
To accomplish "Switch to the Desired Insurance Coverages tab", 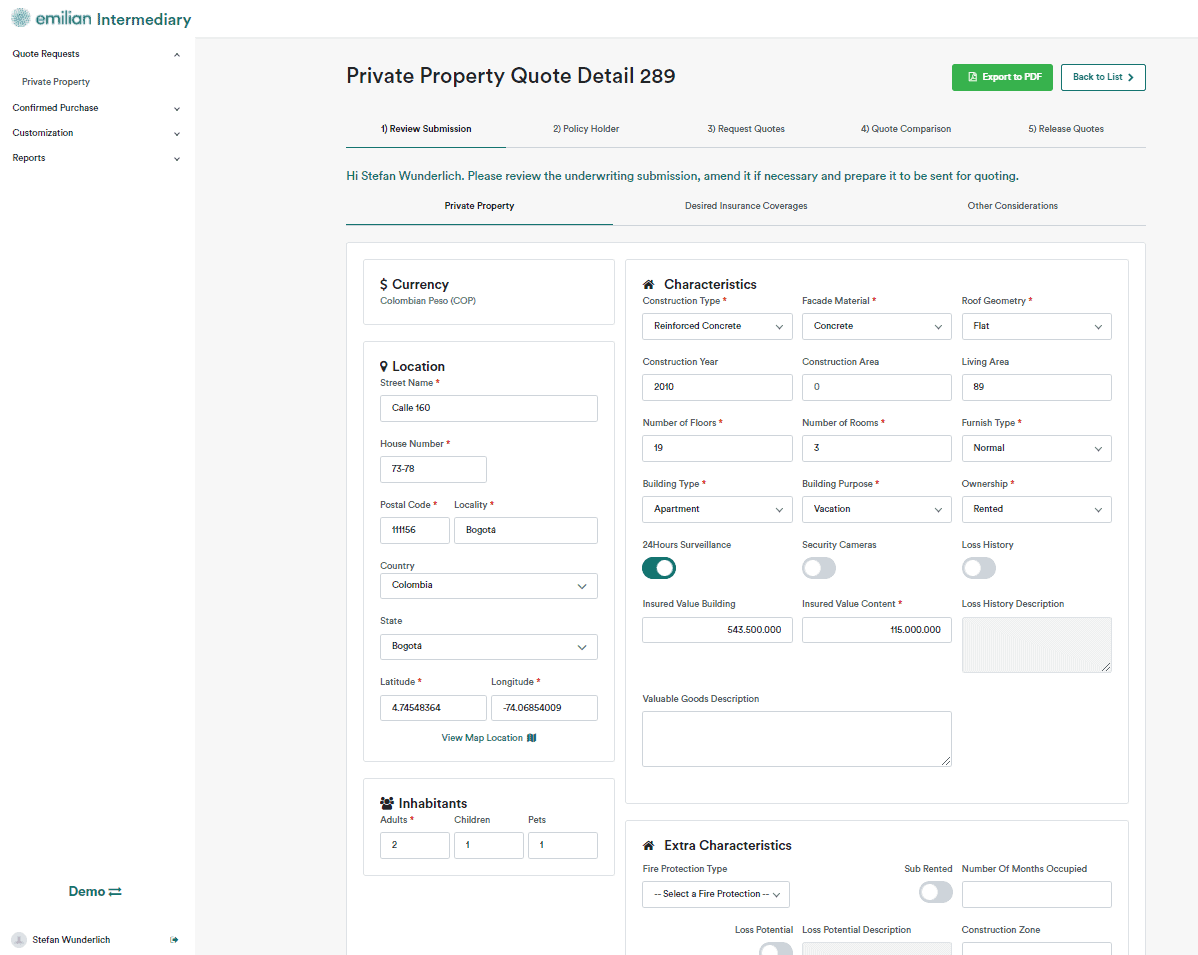I will pyautogui.click(x=746, y=206).
